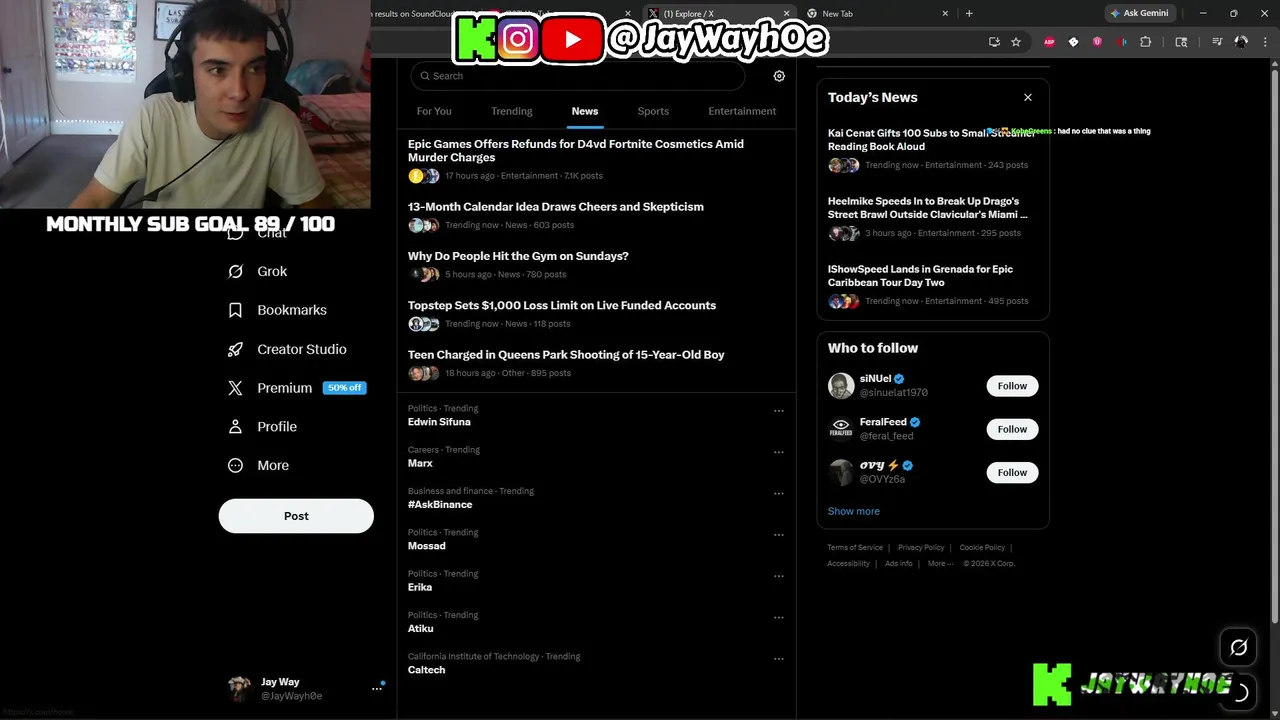Screen dimensions: 1280x720
Task: Click the search magnifier icon
Action: coord(425,76)
